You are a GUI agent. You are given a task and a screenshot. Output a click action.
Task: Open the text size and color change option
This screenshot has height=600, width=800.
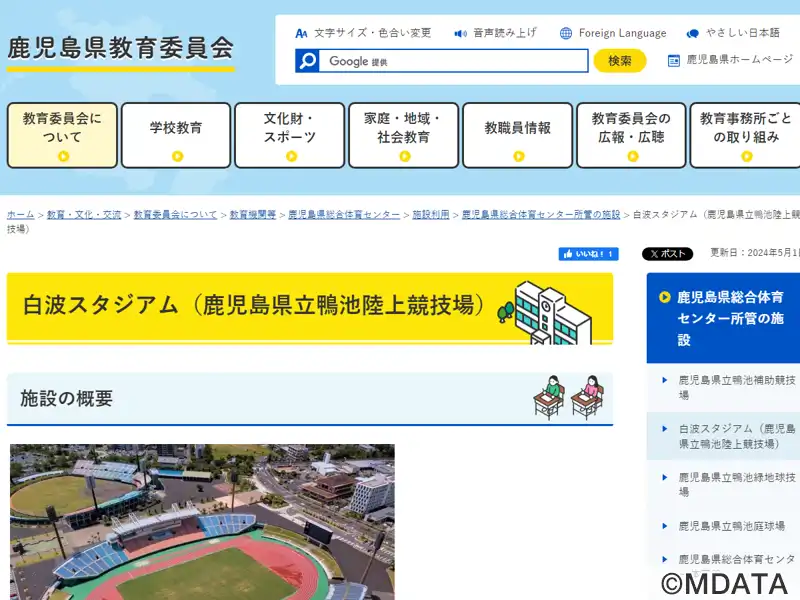tap(363, 33)
